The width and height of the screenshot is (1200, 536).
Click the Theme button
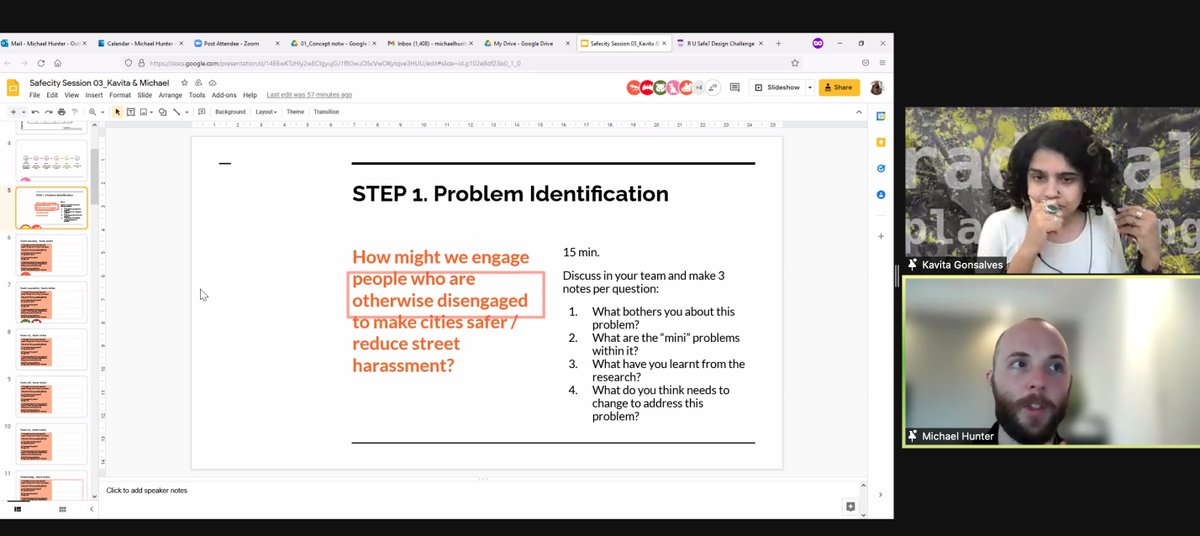(x=295, y=112)
